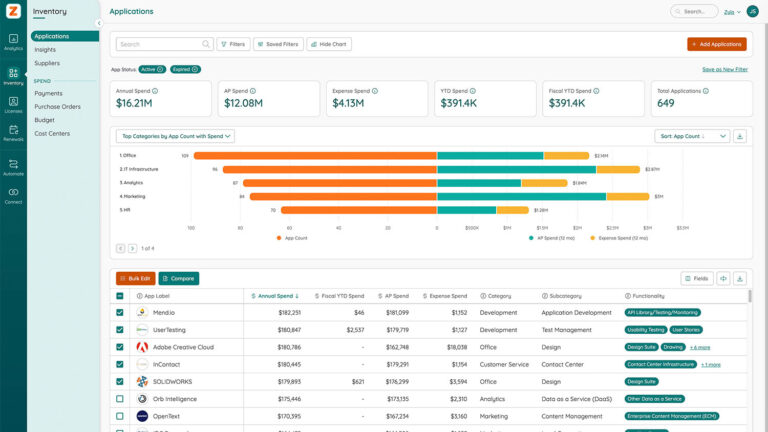Download the chart using the download icon
This screenshot has height=432, width=768.
[740, 136]
